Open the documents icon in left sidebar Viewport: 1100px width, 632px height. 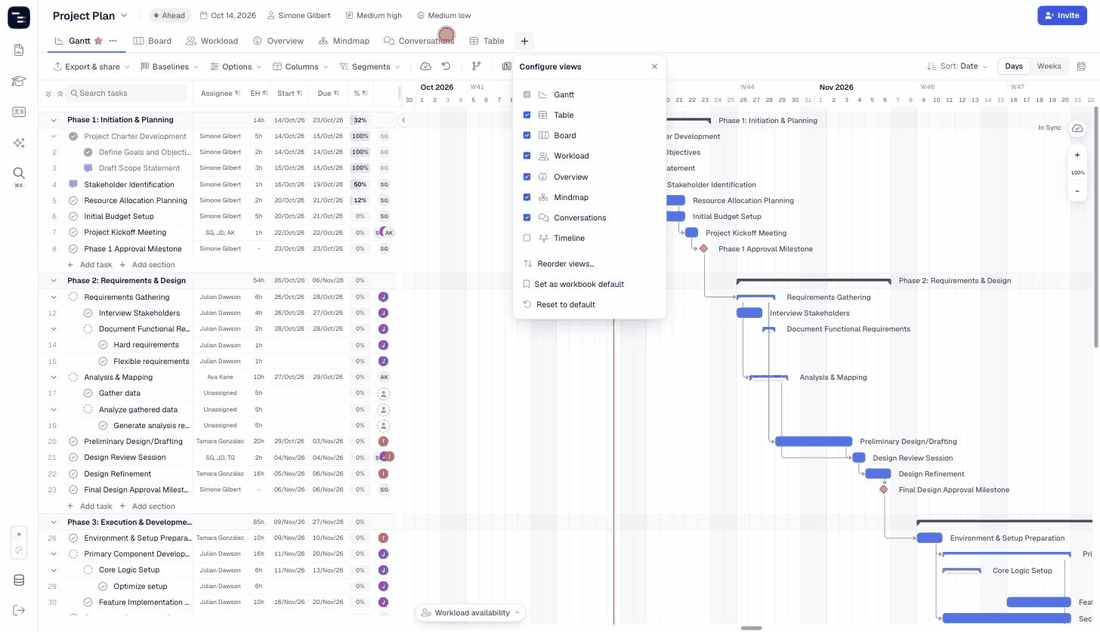coord(19,51)
